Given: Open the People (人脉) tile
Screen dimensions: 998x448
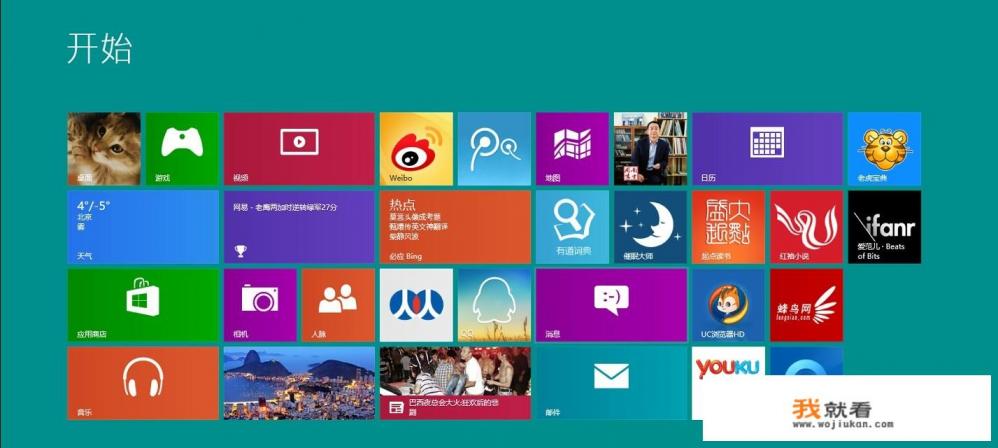Looking at the screenshot, I should pyautogui.click(x=338, y=305).
